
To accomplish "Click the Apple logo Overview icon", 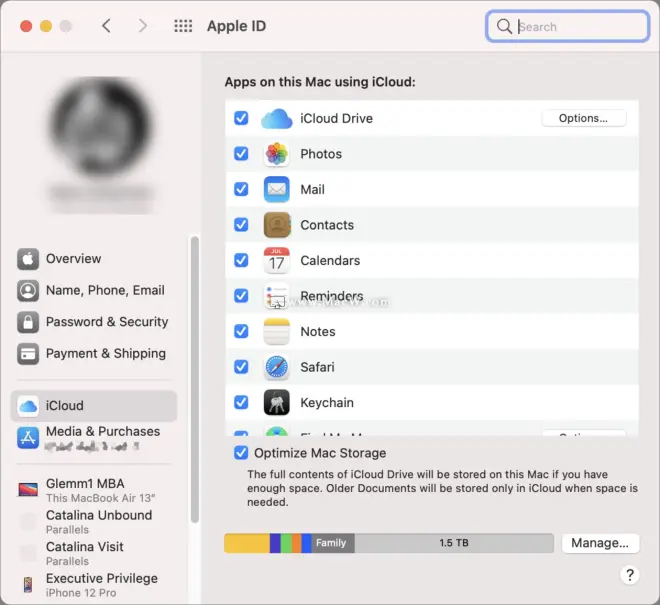I will [x=28, y=259].
